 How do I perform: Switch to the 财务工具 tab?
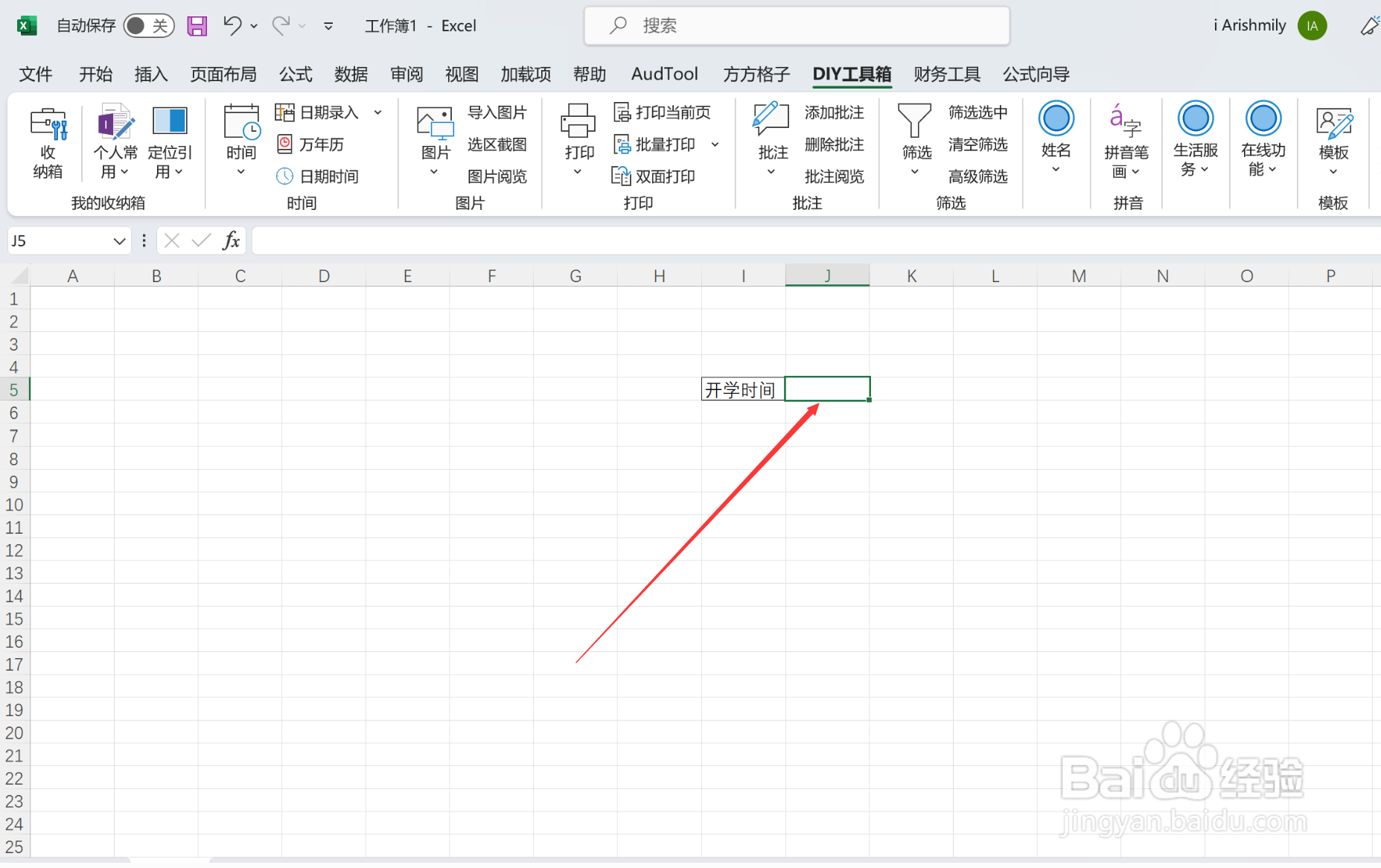tap(947, 74)
